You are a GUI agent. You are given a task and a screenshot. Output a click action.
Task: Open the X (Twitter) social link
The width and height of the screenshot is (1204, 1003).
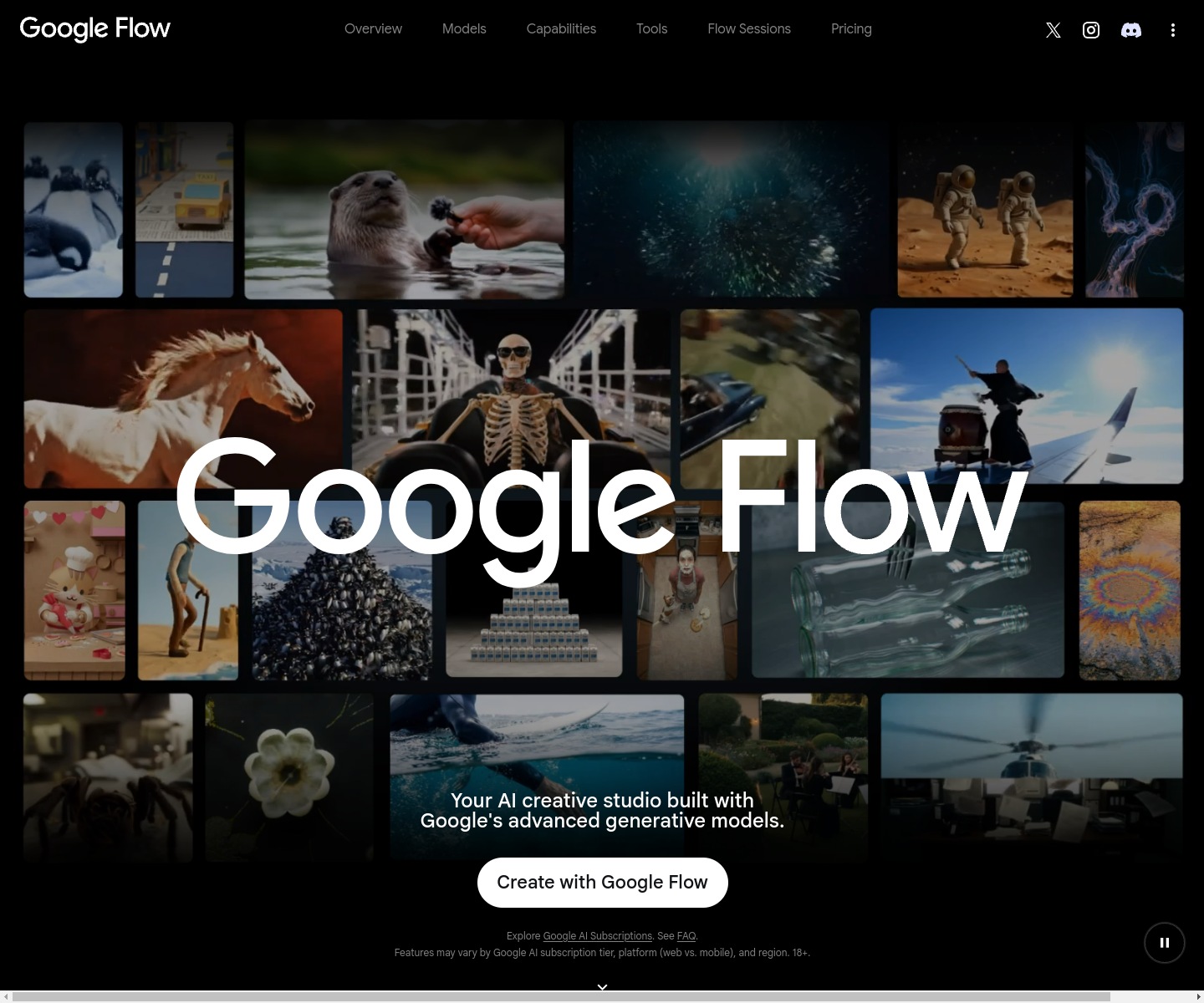(1053, 30)
